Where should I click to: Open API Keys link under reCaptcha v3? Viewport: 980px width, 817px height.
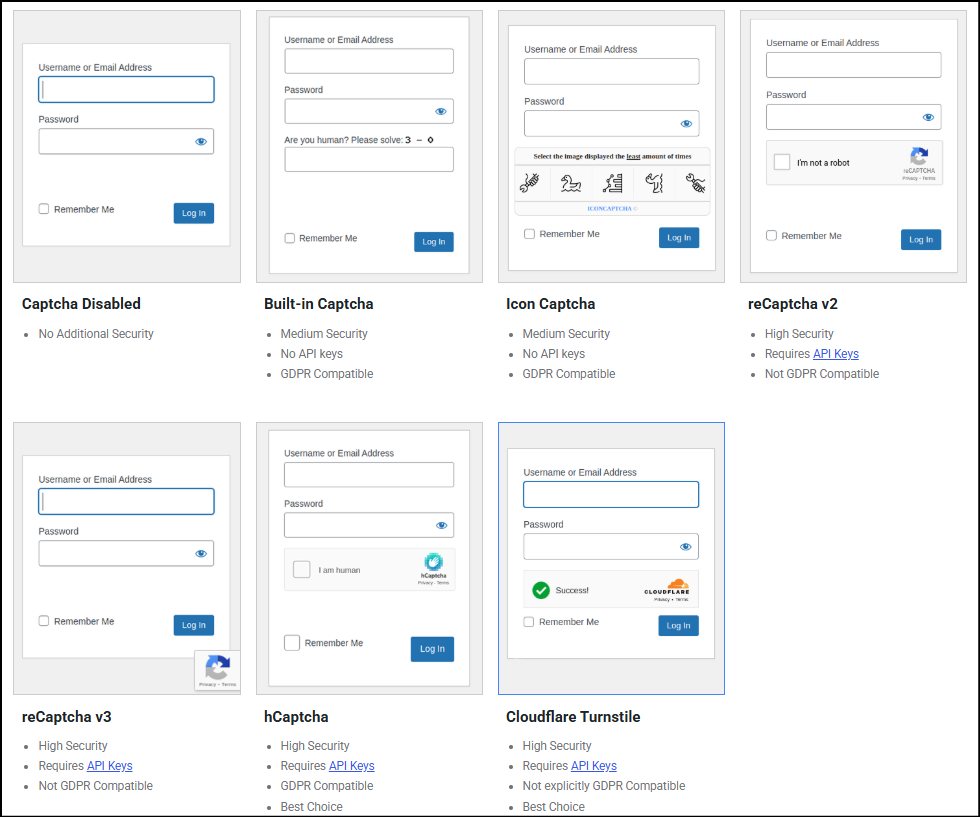tap(109, 766)
